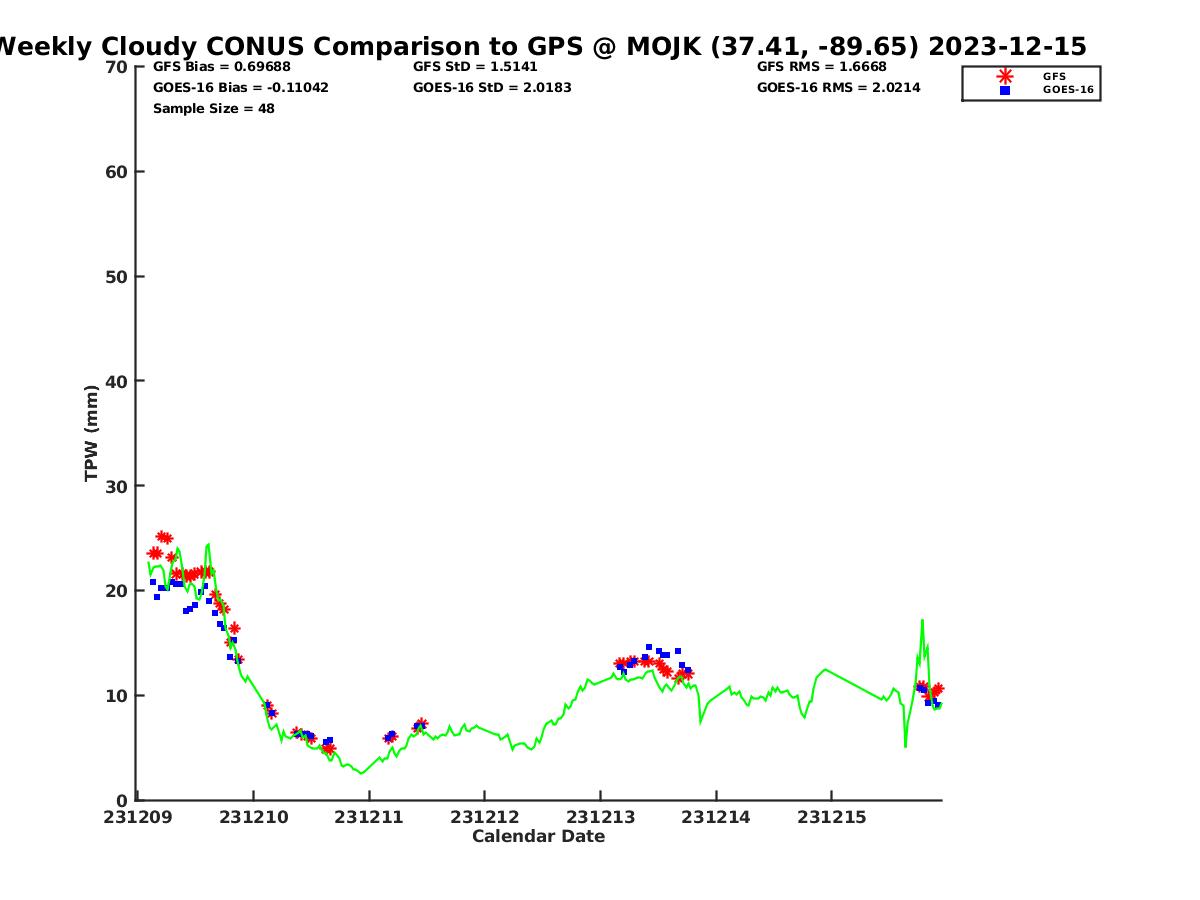Click the 231215 x-axis tick label

(x=831, y=817)
